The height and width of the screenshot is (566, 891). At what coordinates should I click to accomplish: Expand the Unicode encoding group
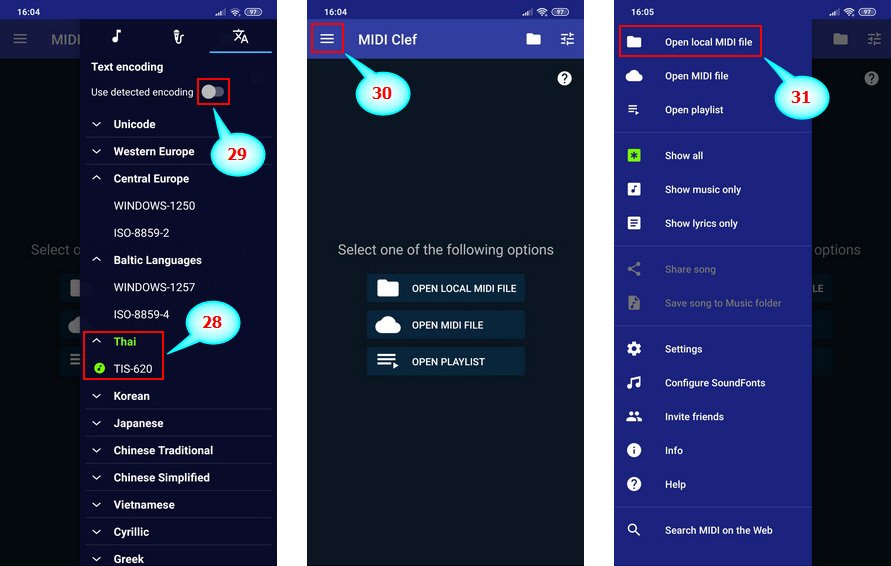(x=178, y=124)
